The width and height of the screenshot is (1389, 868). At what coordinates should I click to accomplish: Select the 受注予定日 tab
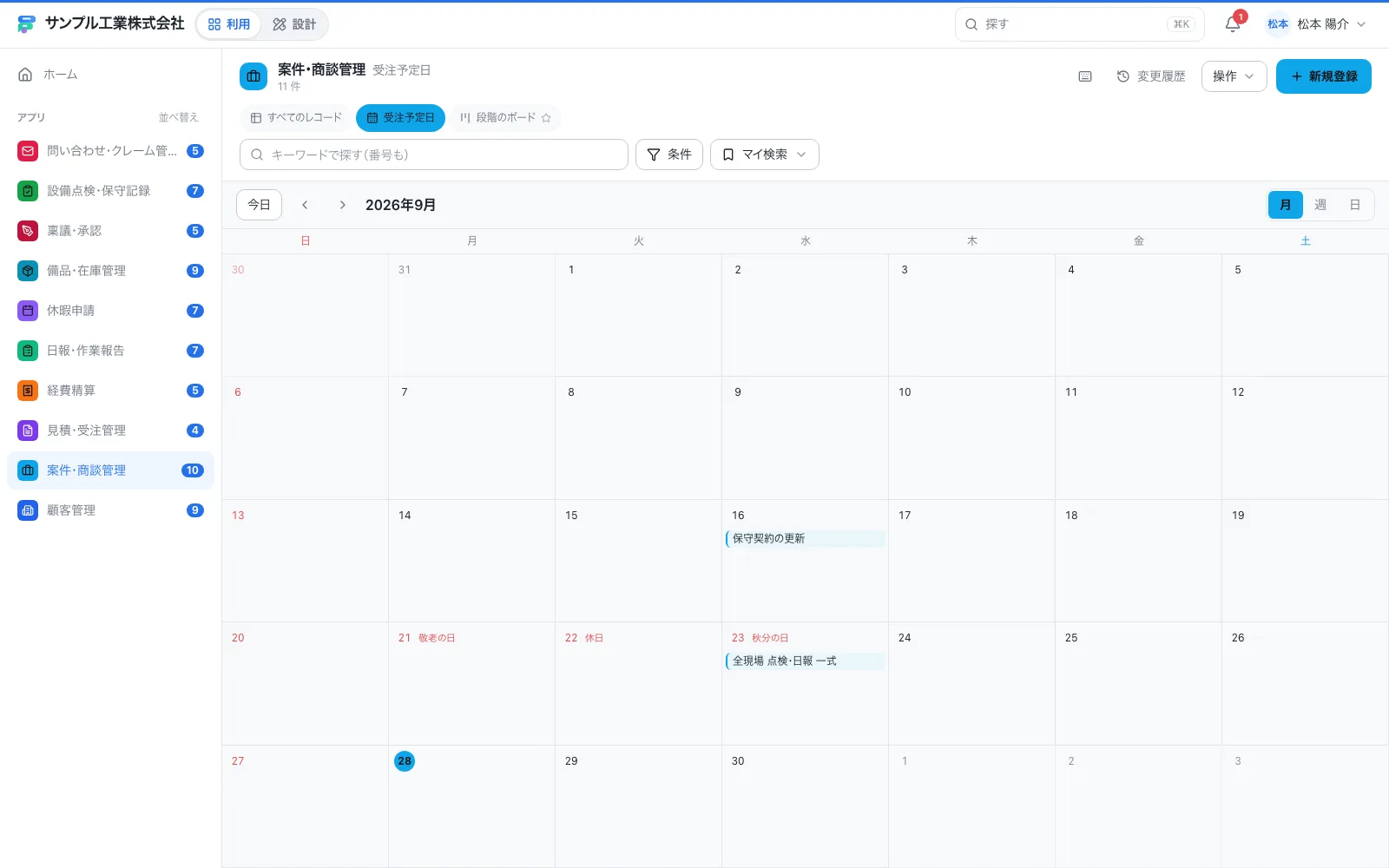point(400,118)
